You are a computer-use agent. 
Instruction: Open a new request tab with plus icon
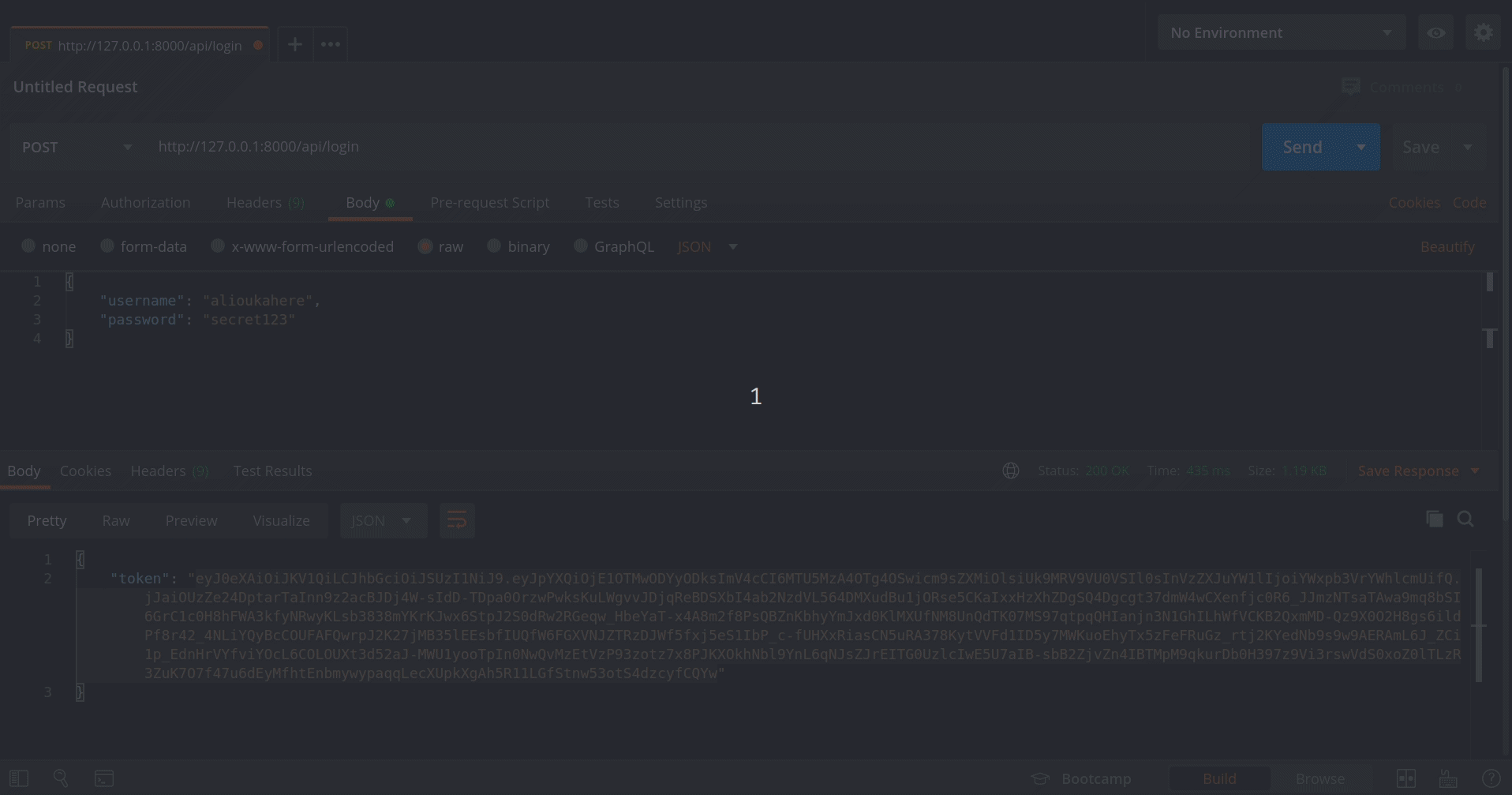(x=294, y=45)
